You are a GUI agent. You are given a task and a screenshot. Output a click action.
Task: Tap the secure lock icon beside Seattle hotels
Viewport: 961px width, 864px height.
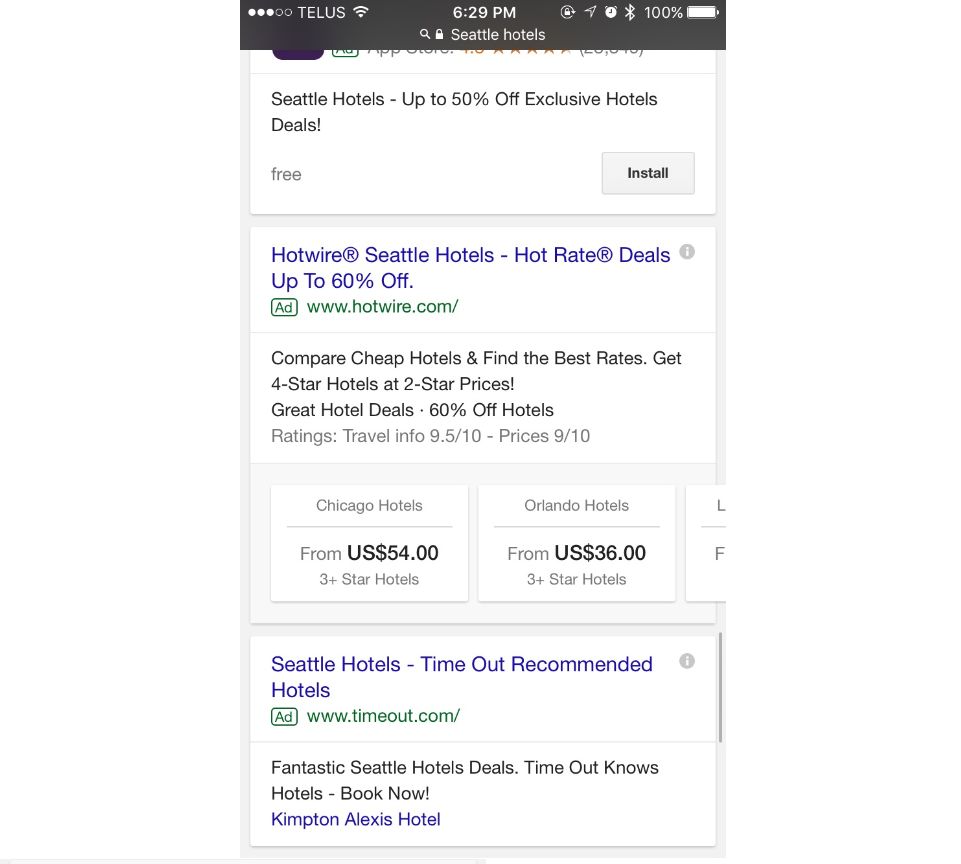click(439, 34)
